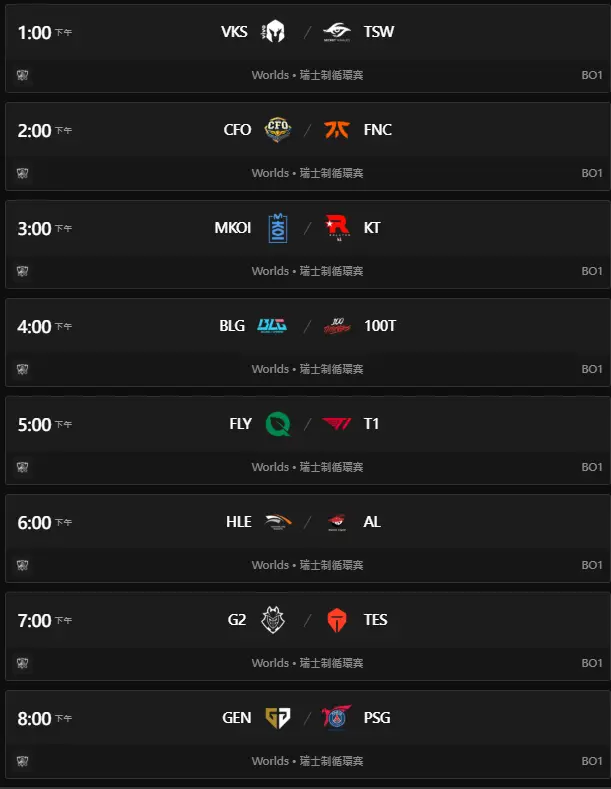Open the 100T team name link
611x789 pixels.
point(379,326)
